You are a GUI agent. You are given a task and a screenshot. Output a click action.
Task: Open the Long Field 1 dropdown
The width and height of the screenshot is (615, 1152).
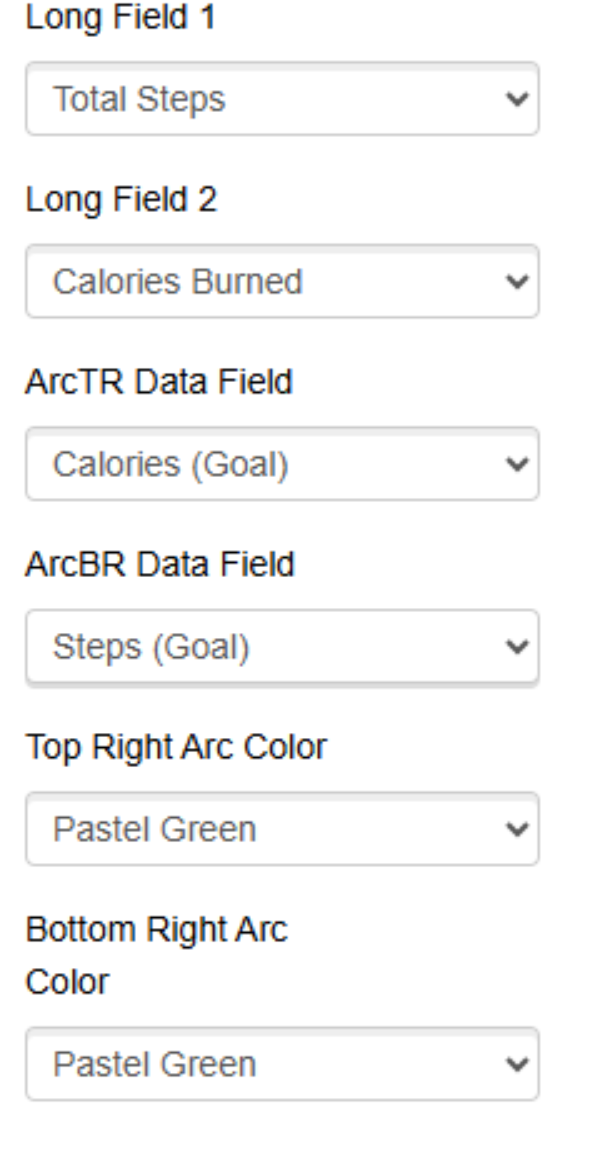click(282, 98)
